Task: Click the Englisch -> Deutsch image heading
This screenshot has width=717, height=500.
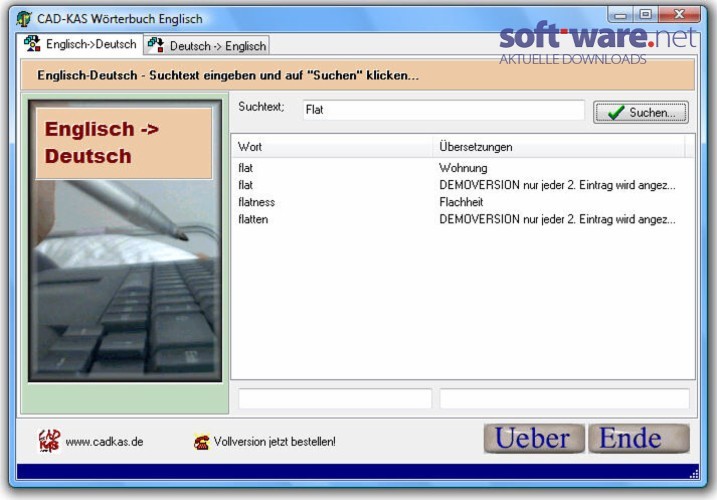Action: [x=123, y=143]
